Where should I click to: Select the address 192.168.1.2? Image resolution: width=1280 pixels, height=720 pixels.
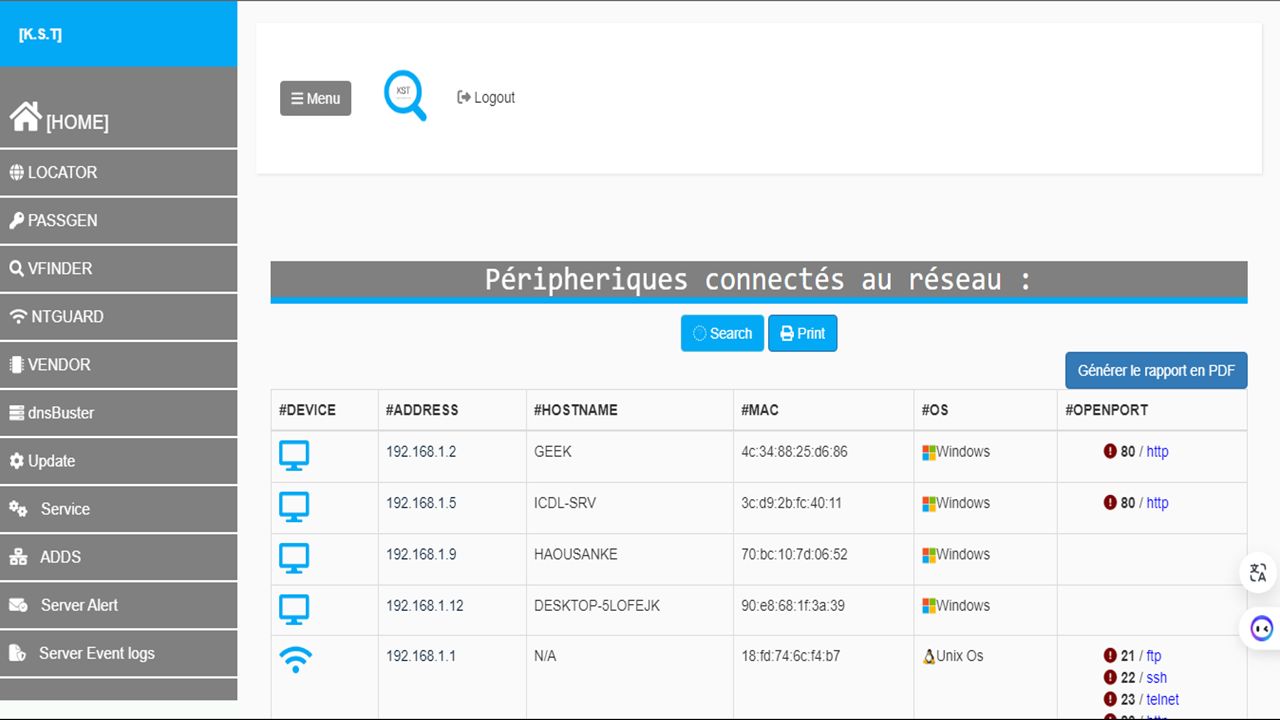point(421,451)
